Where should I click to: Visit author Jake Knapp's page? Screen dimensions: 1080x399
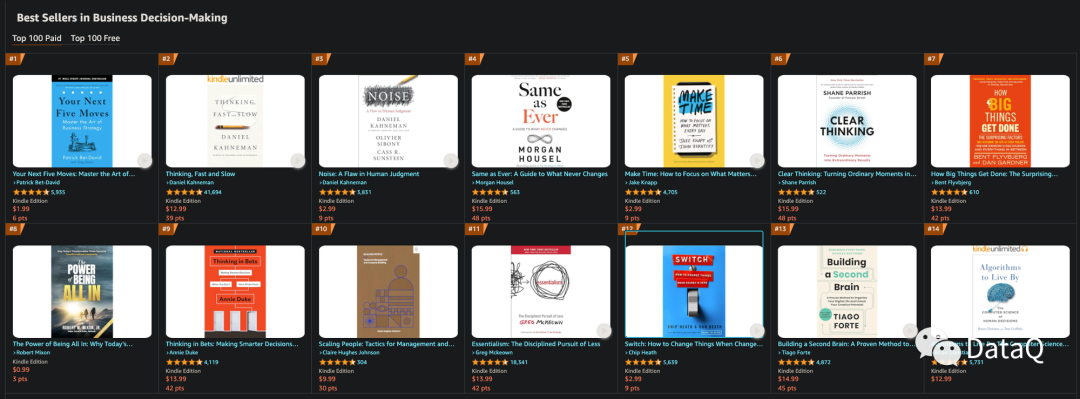[643, 183]
